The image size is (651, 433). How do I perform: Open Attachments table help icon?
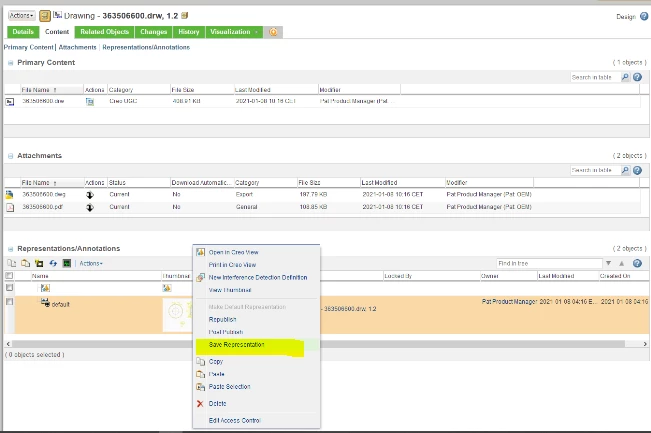(637, 170)
